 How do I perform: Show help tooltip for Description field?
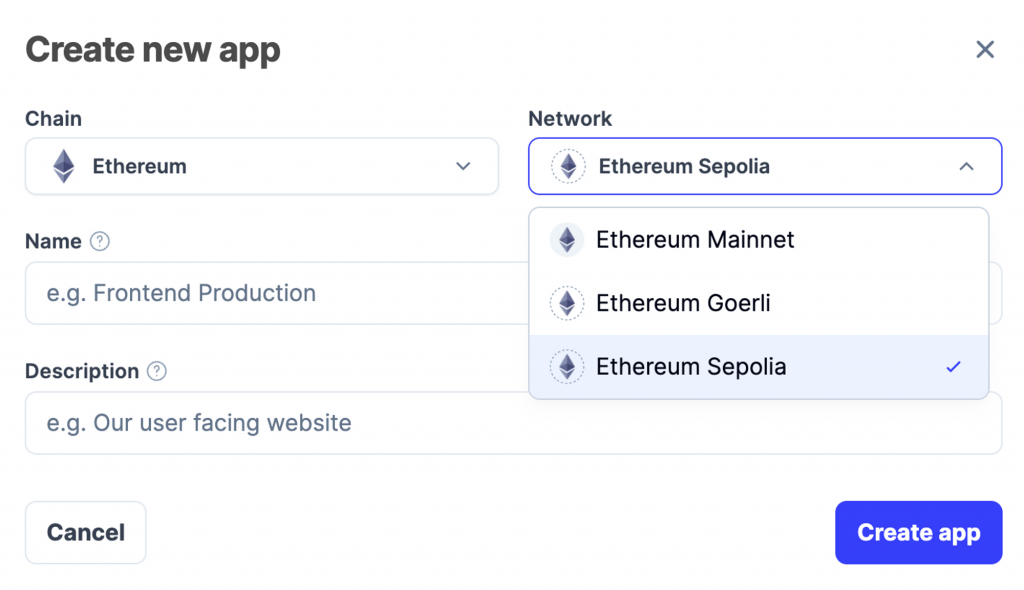click(x=156, y=371)
